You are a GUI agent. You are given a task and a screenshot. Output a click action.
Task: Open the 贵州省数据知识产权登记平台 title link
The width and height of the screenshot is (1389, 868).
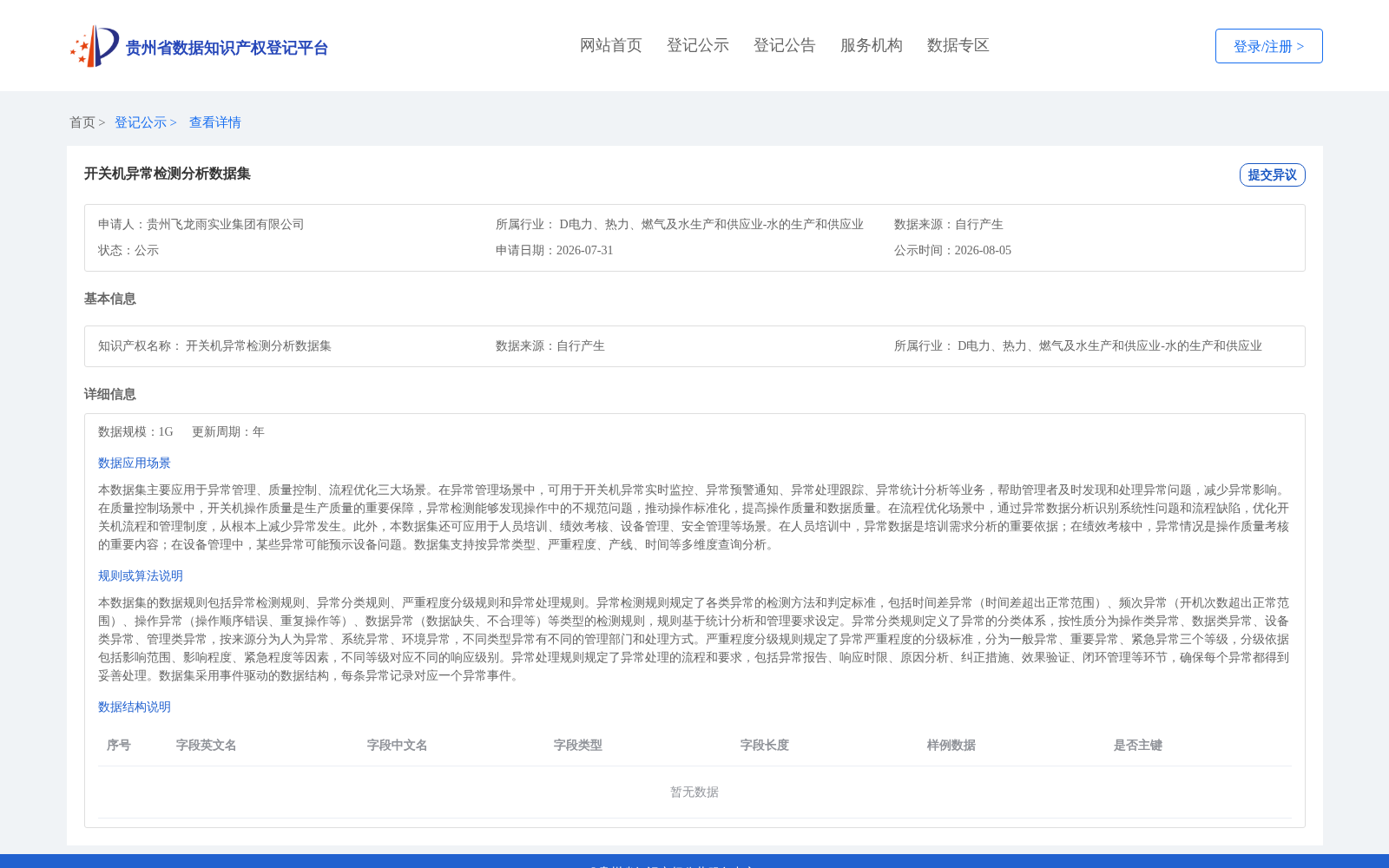coord(227,48)
